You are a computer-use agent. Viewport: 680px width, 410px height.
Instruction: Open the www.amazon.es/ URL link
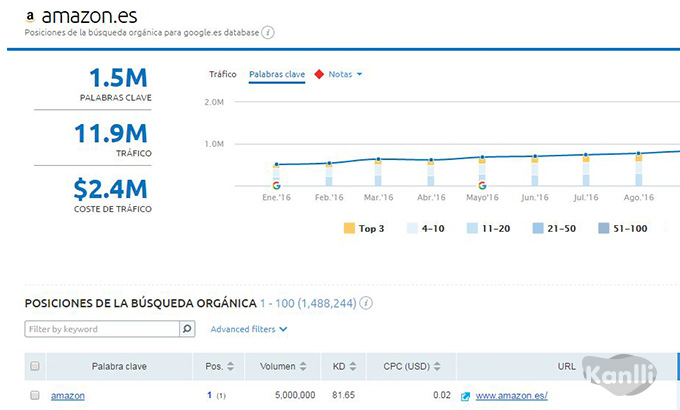pos(511,396)
